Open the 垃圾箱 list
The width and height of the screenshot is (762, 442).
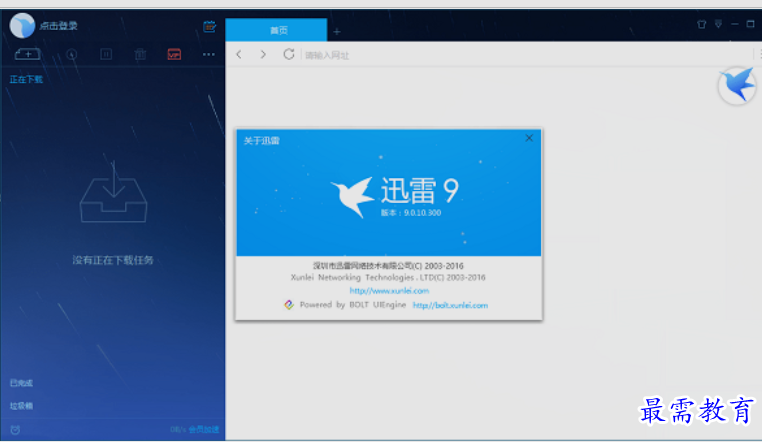point(21,406)
